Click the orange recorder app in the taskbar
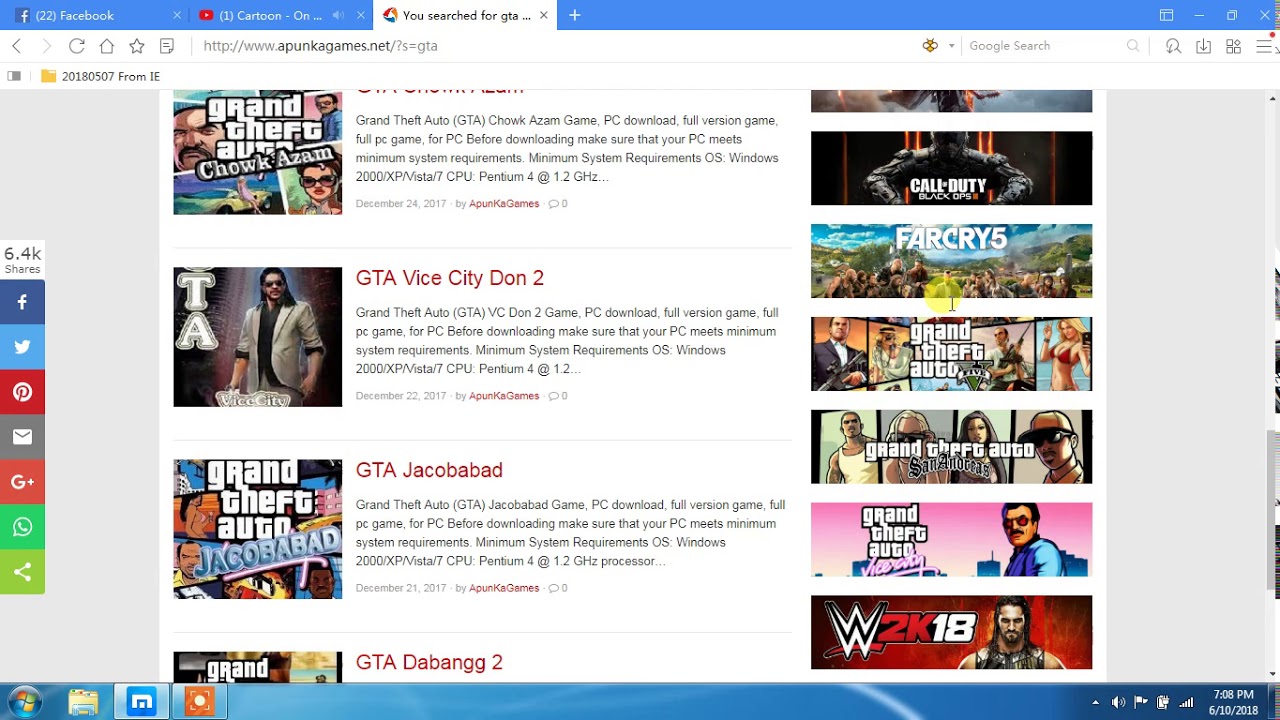Image resolution: width=1280 pixels, height=720 pixels. [x=200, y=702]
